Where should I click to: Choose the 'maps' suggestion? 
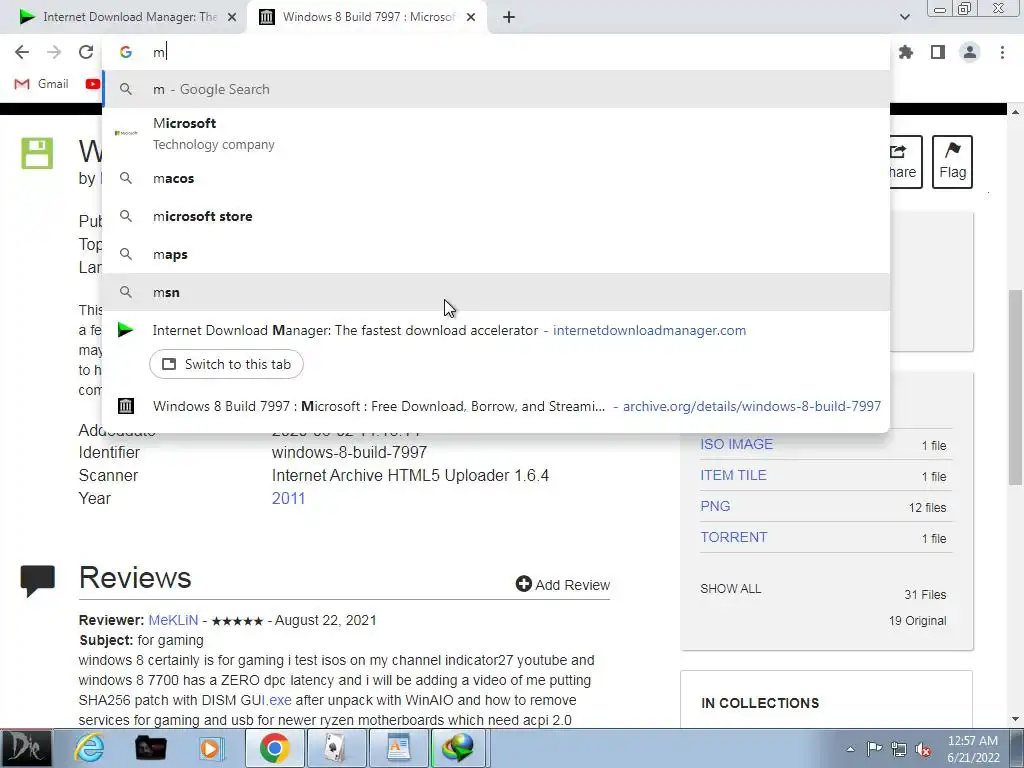[496, 254]
